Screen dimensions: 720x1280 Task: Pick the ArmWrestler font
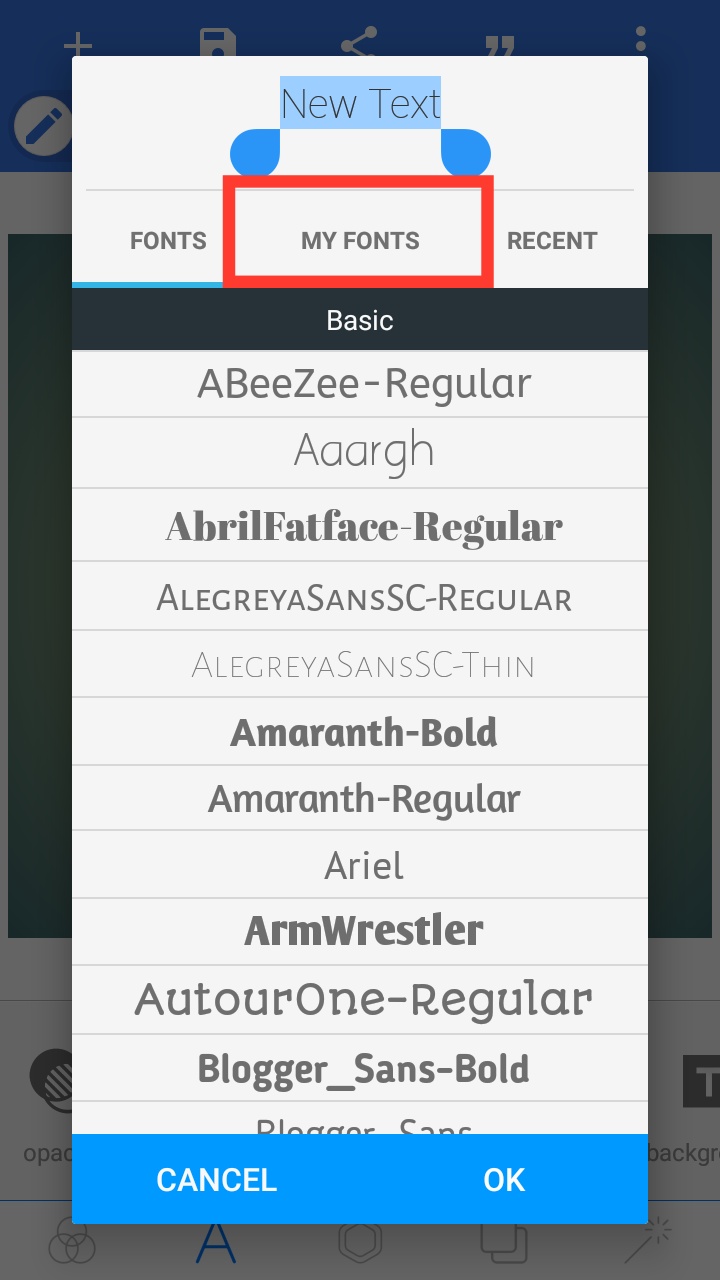(360, 931)
